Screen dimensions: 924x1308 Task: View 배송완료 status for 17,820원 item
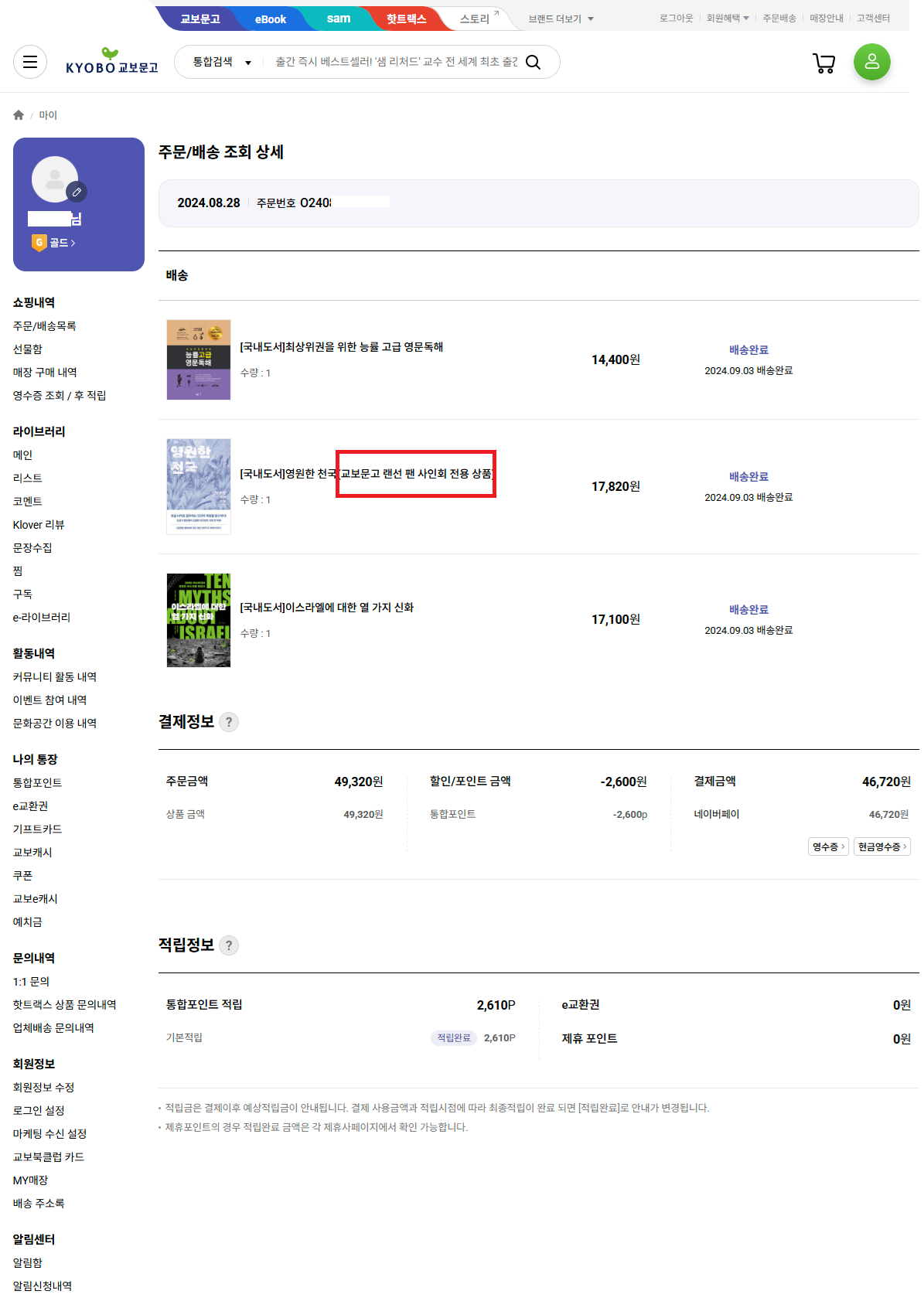(748, 476)
